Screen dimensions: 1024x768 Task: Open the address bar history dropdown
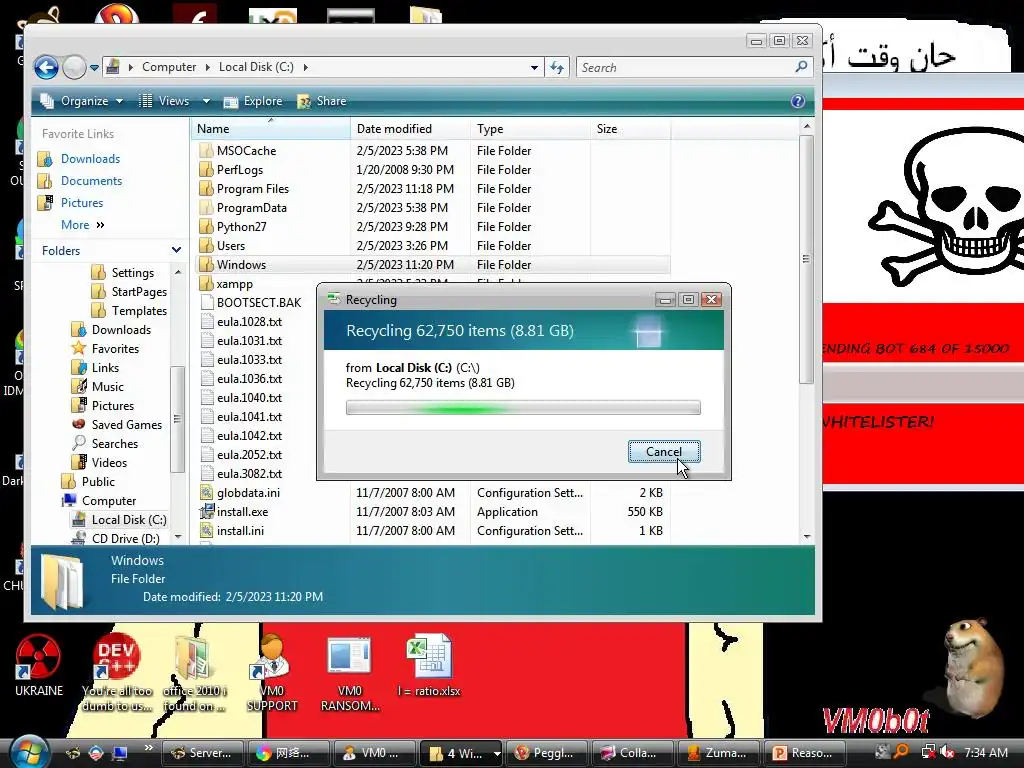534,67
